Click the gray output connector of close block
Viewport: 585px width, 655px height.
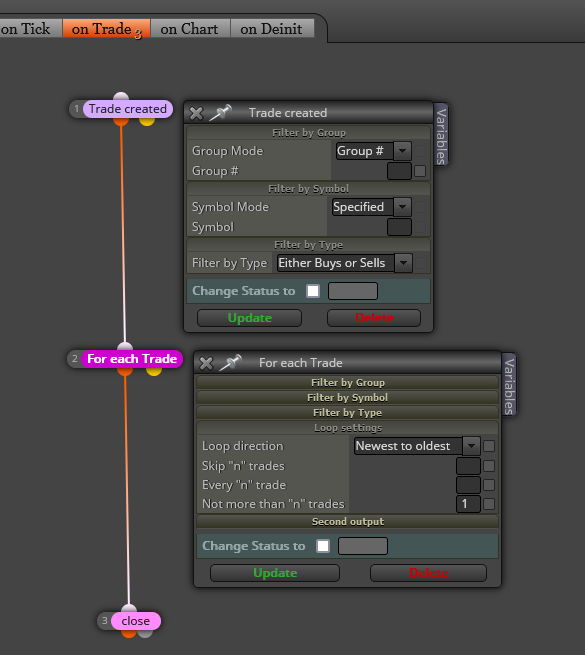pyautogui.click(x=145, y=634)
